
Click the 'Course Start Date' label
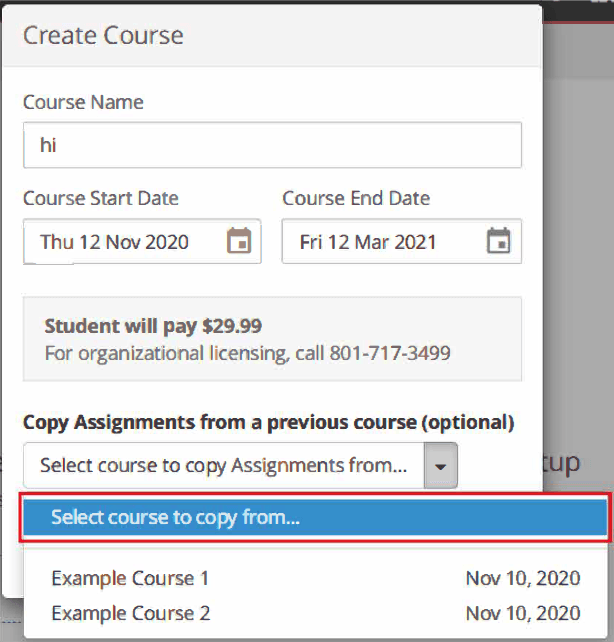pyautogui.click(x=100, y=198)
